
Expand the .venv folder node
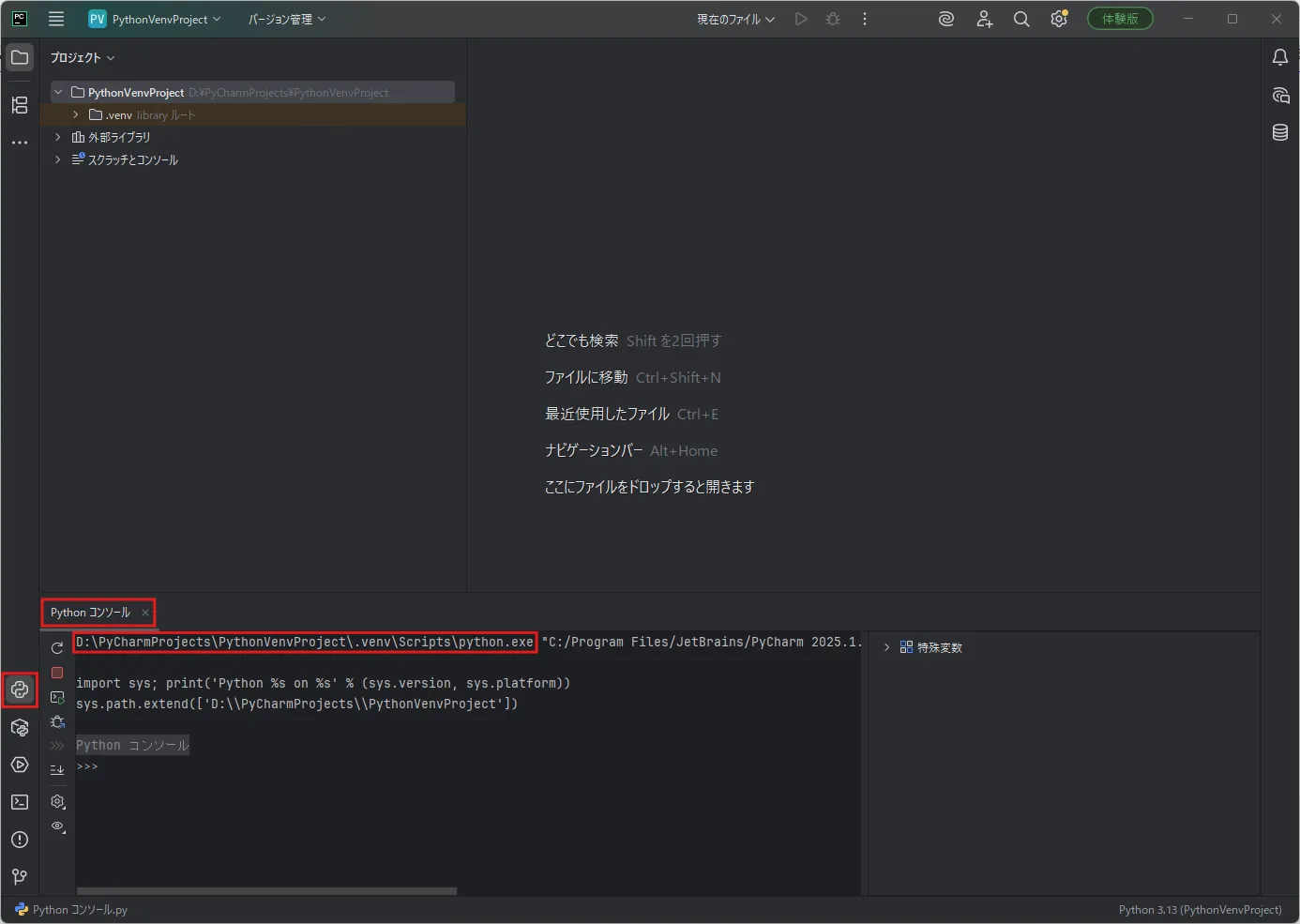click(x=76, y=114)
